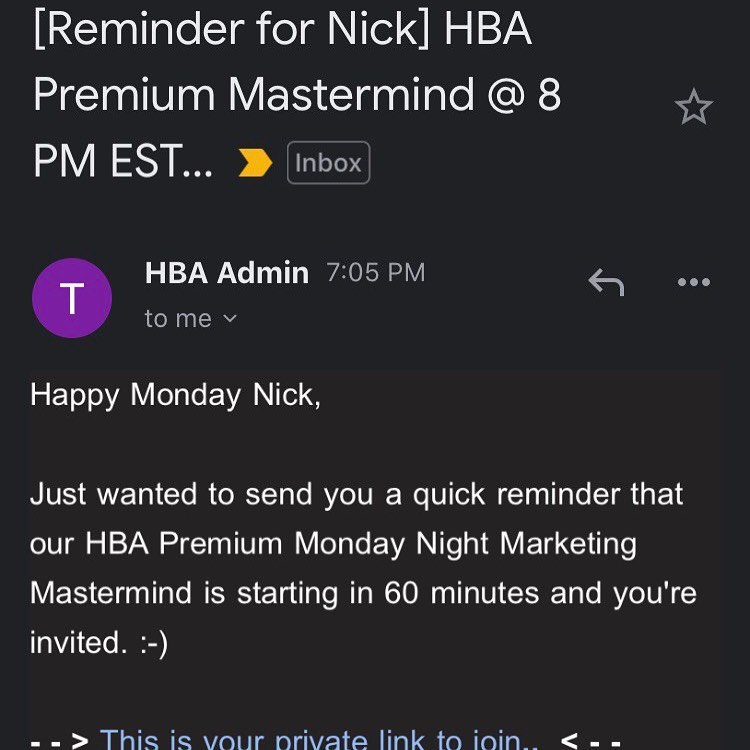This screenshot has width=750, height=750.
Task: Open "This is your private link to join"
Action: click(311, 740)
